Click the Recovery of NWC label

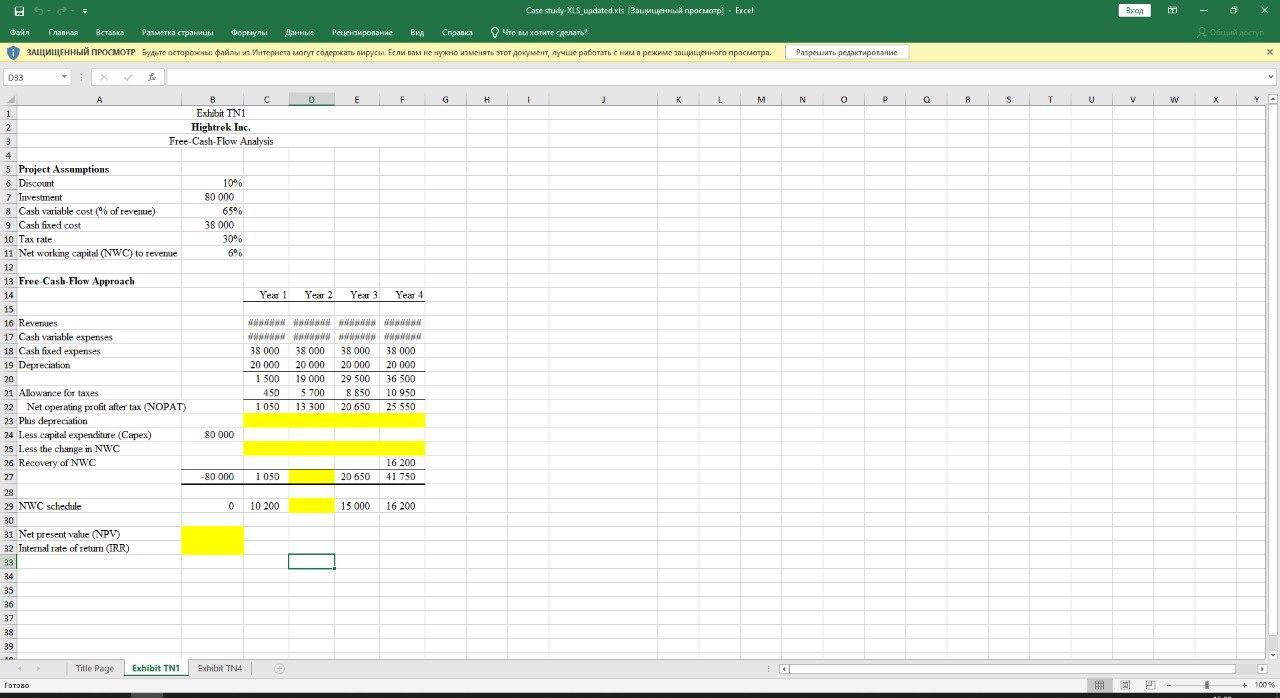coord(57,463)
